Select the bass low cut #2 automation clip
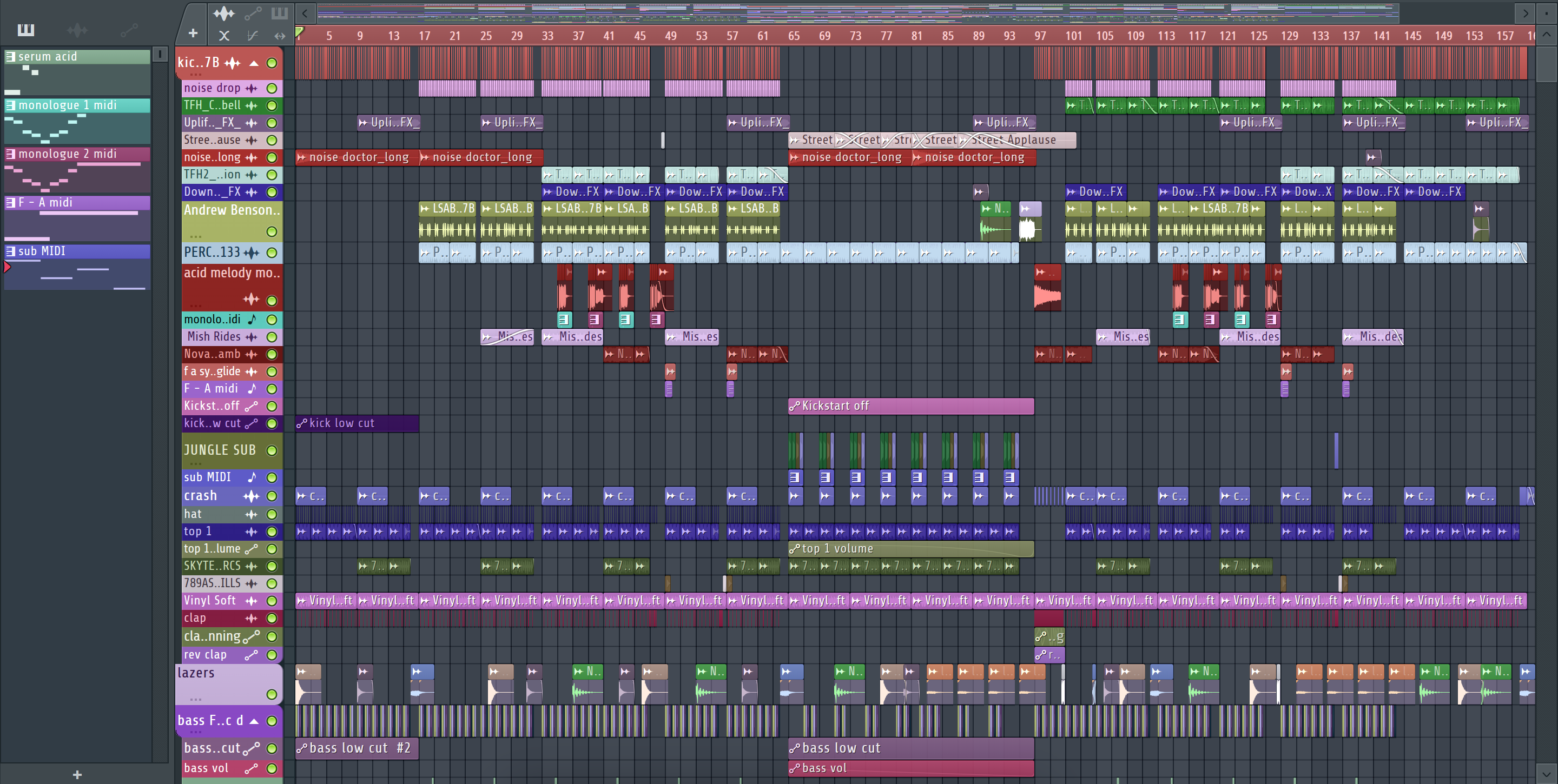 [x=357, y=748]
